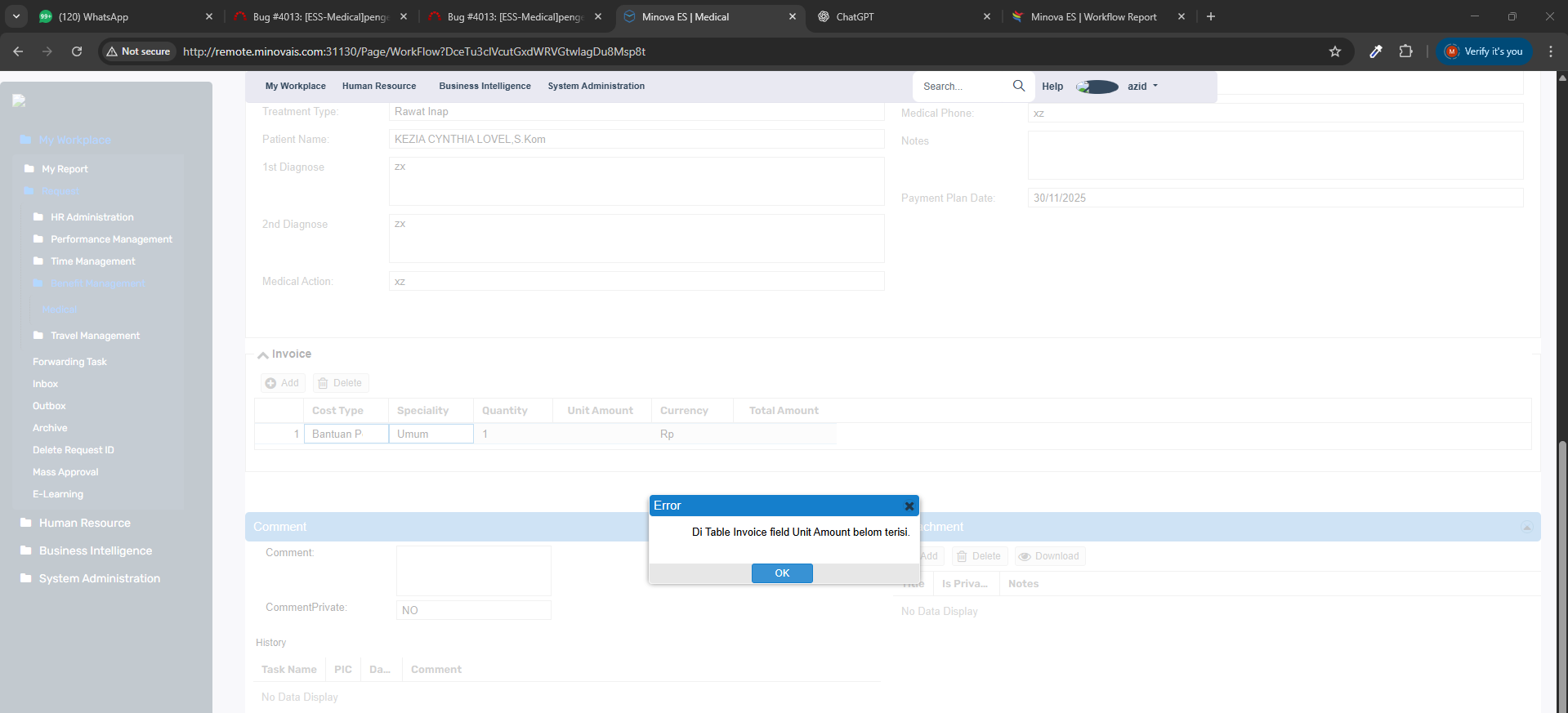This screenshot has width=1568, height=713.
Task: Open the tab search dropdown arrow
Action: tap(16, 16)
